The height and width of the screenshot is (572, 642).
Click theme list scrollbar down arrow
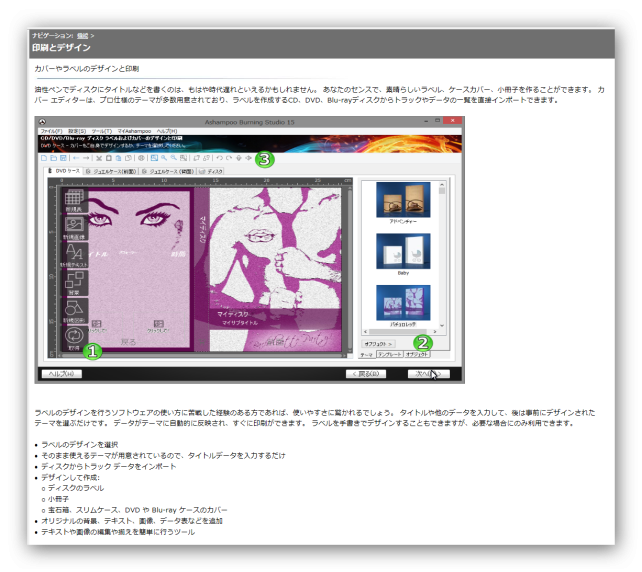click(x=442, y=326)
